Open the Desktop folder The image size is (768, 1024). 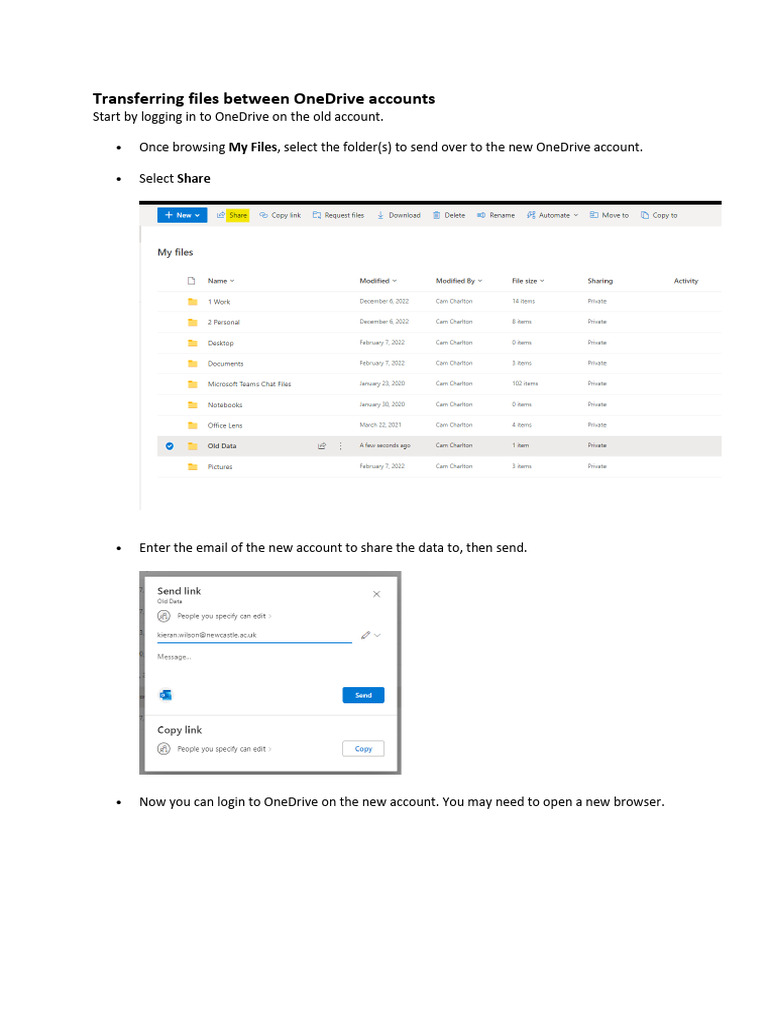(x=220, y=343)
